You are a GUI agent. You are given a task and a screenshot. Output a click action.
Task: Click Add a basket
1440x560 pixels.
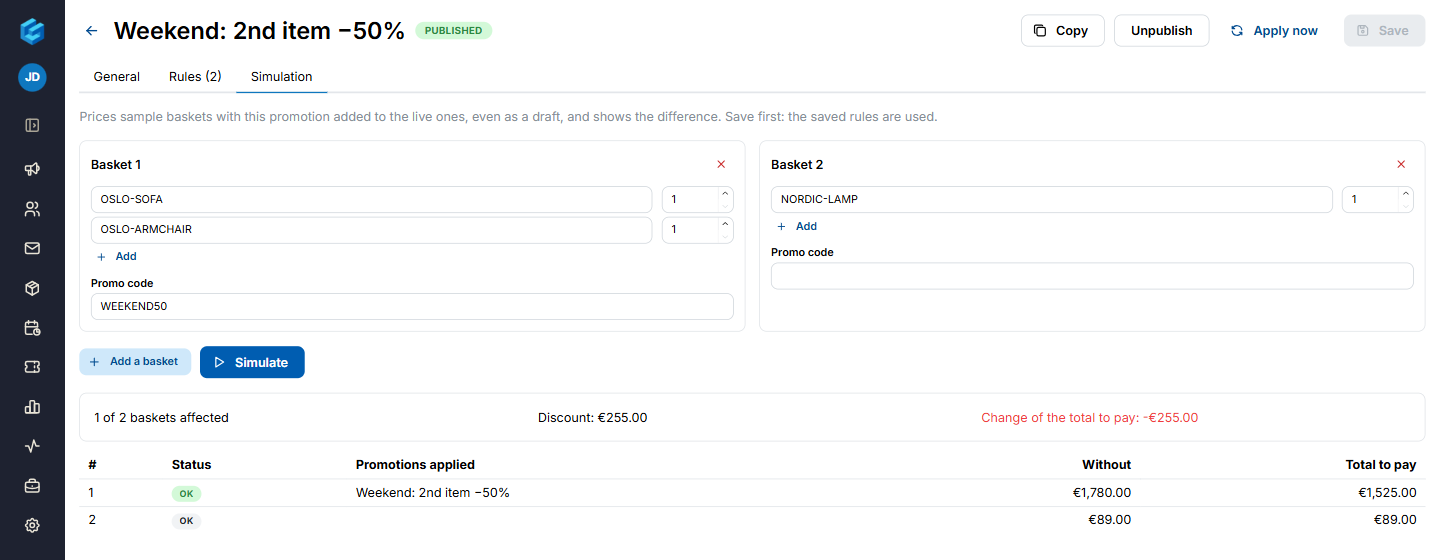pos(135,362)
